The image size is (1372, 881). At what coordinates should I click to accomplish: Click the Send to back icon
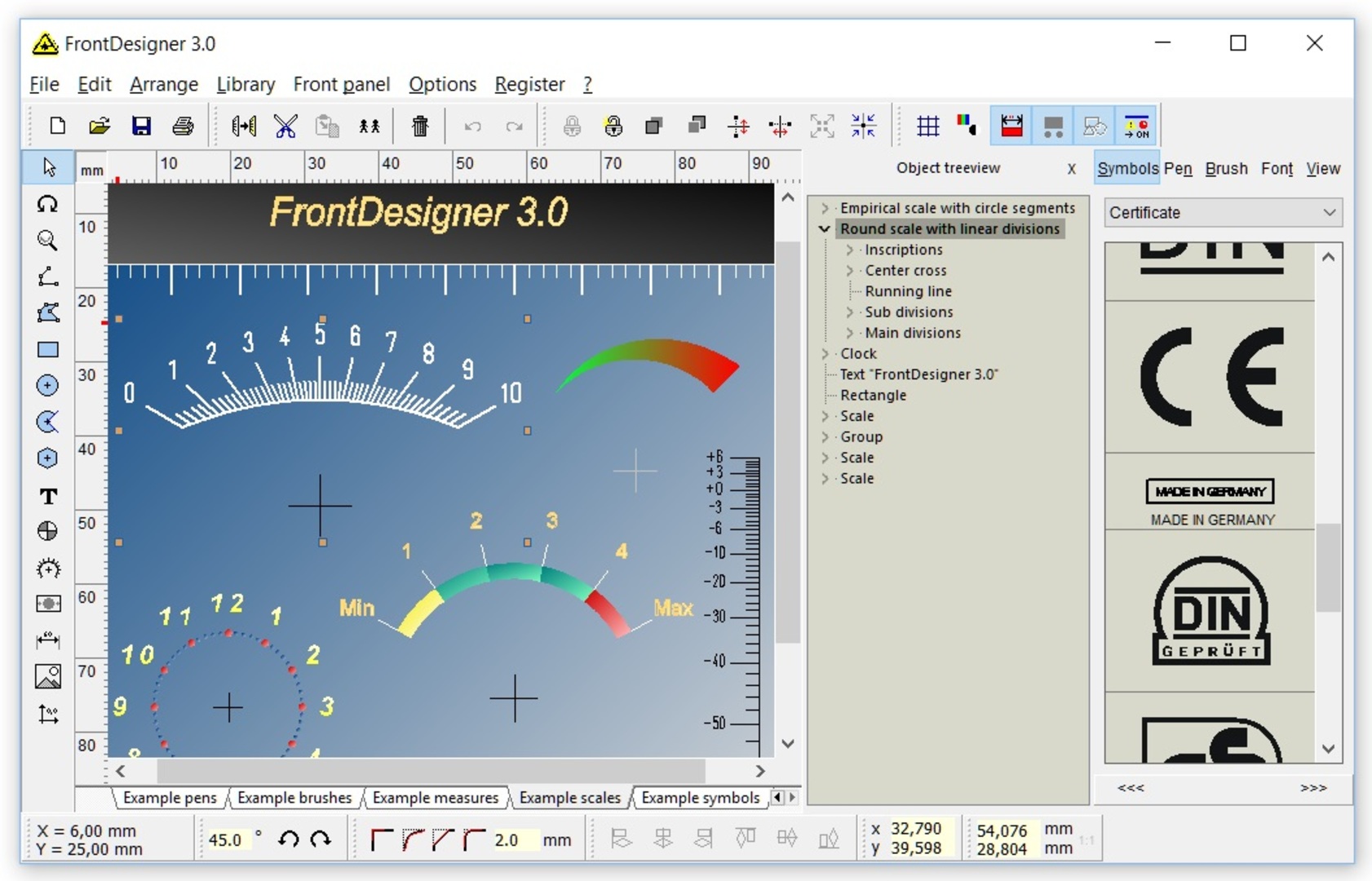(x=697, y=126)
